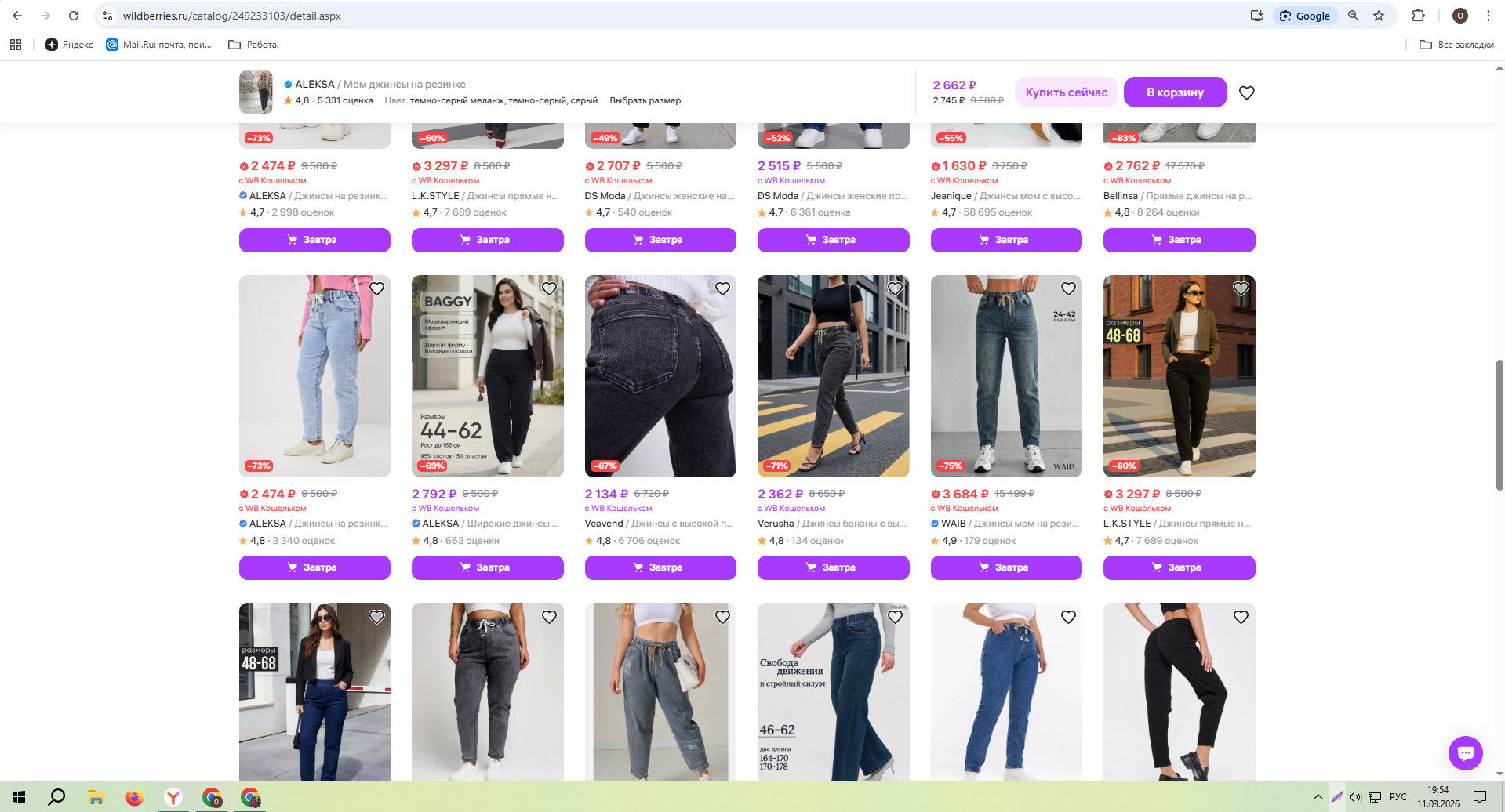Open the Chrome three-dot menu
1505x812 pixels.
coord(1488,16)
